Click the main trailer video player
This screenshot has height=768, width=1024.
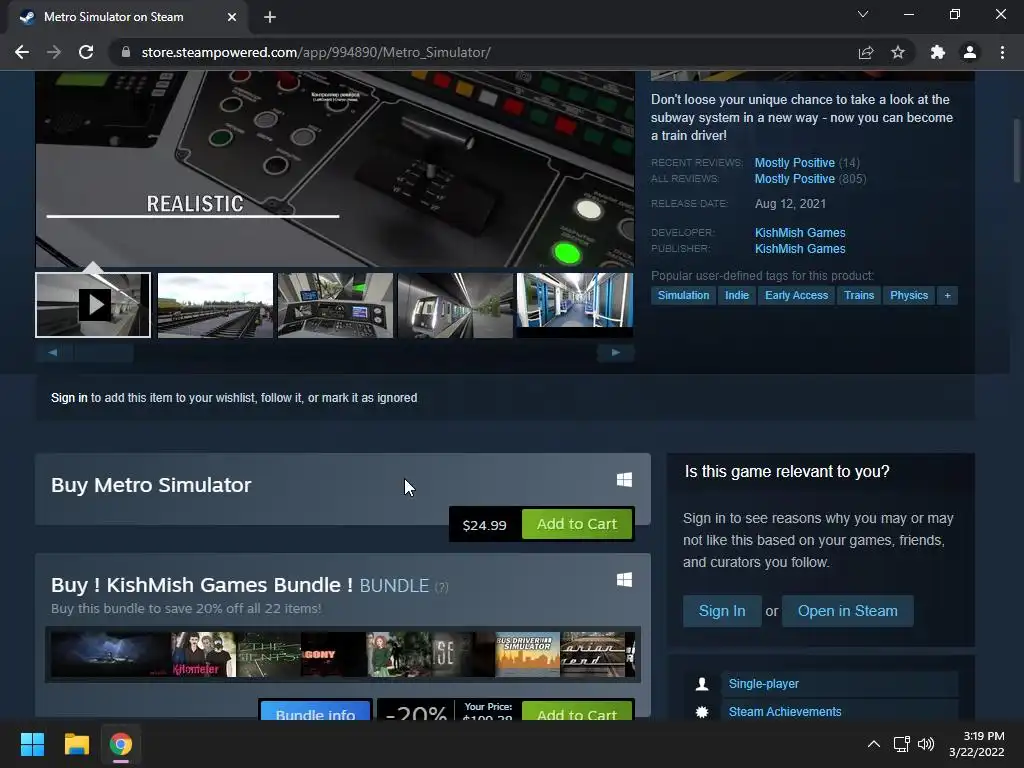click(x=335, y=168)
